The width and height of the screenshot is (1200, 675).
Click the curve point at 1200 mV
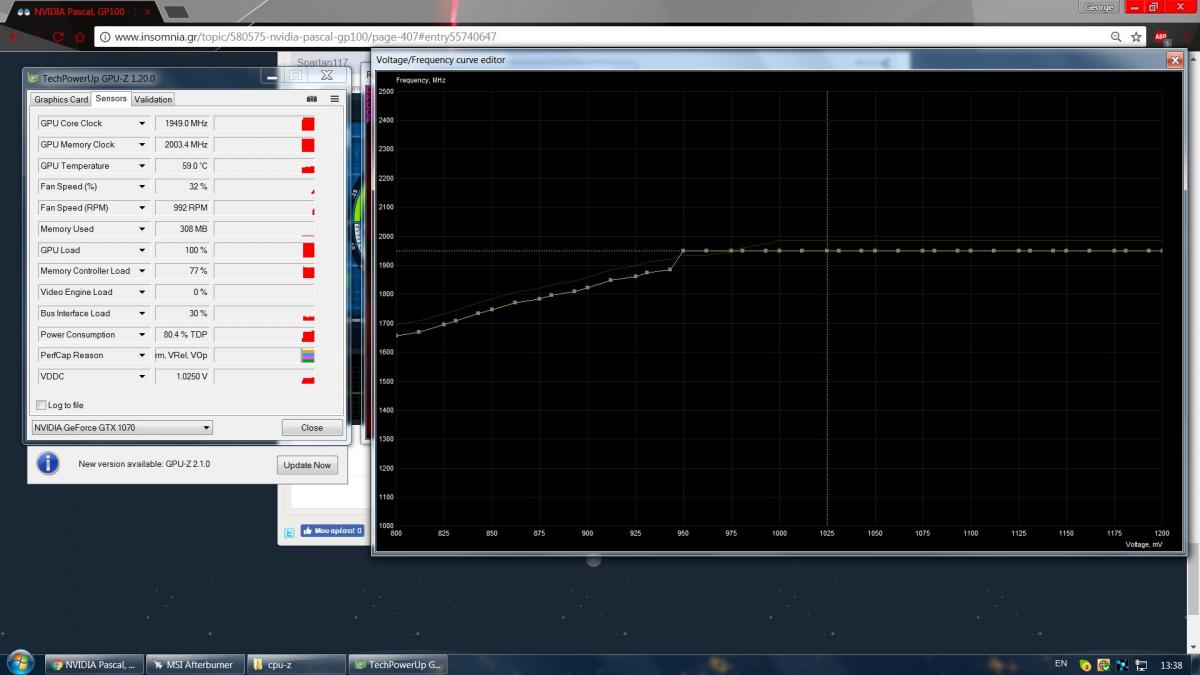[x=1161, y=250]
